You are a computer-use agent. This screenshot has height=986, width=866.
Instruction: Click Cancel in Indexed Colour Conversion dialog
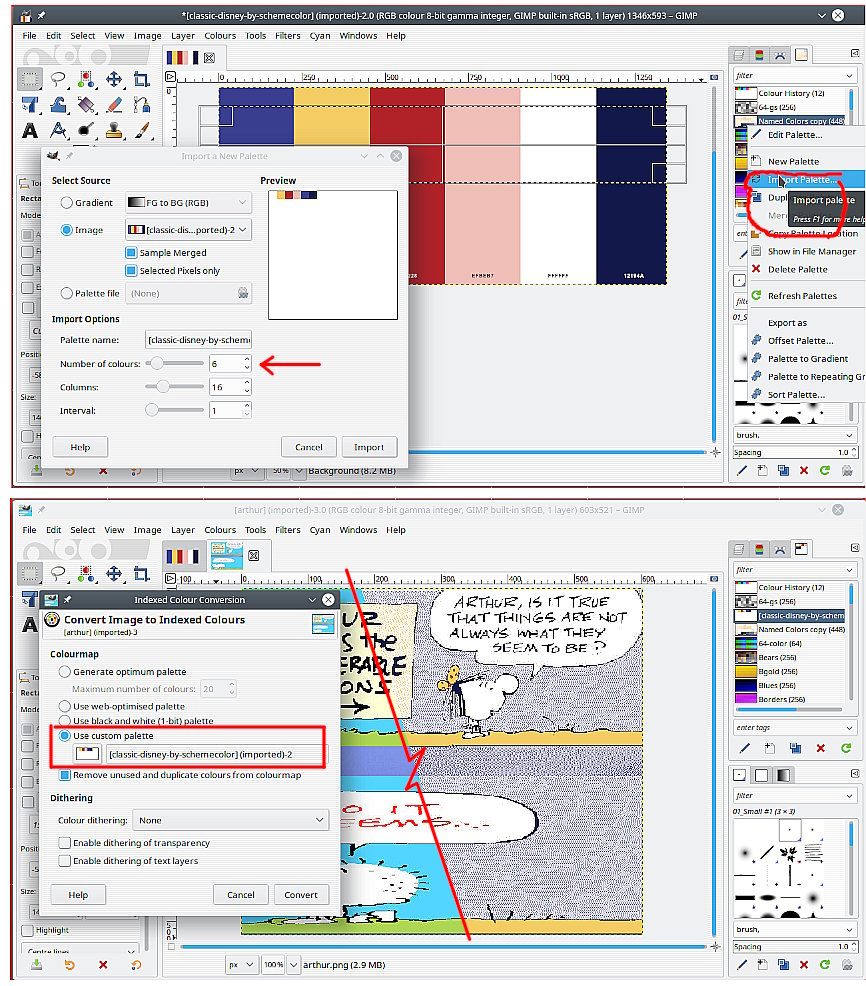[241, 894]
